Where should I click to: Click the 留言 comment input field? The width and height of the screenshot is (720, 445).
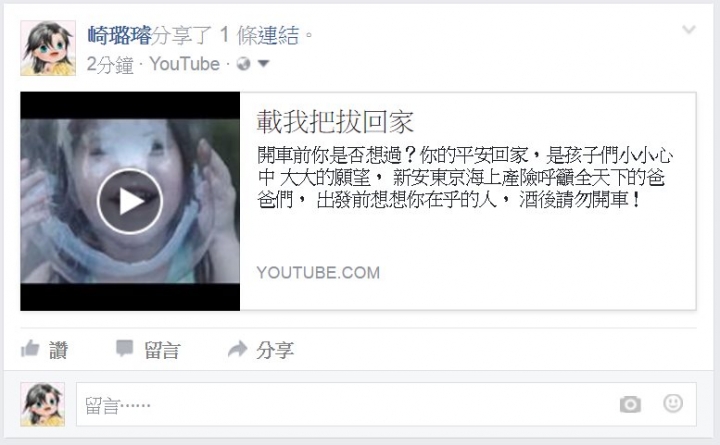click(386, 404)
